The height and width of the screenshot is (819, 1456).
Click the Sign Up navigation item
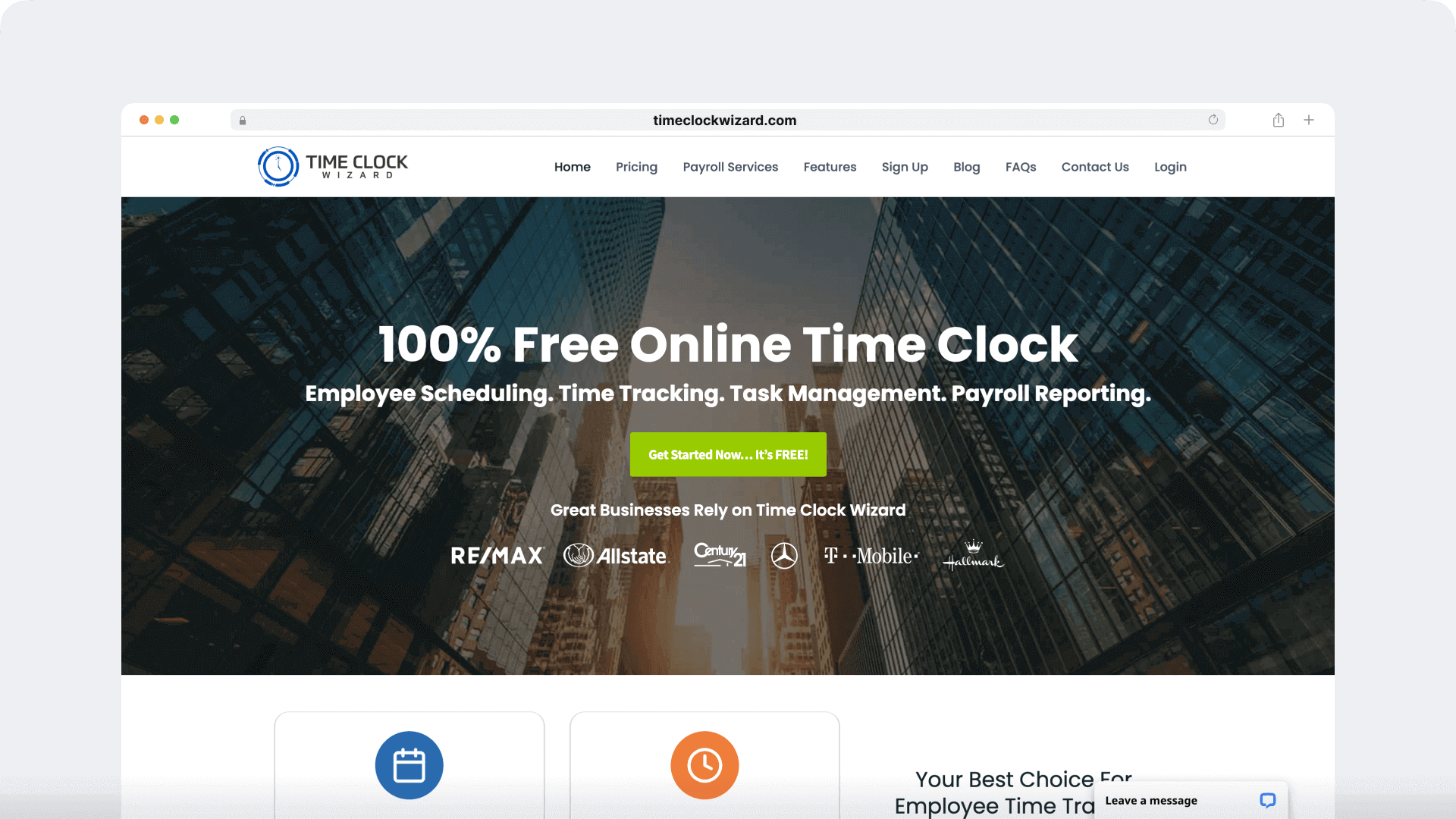point(905,167)
